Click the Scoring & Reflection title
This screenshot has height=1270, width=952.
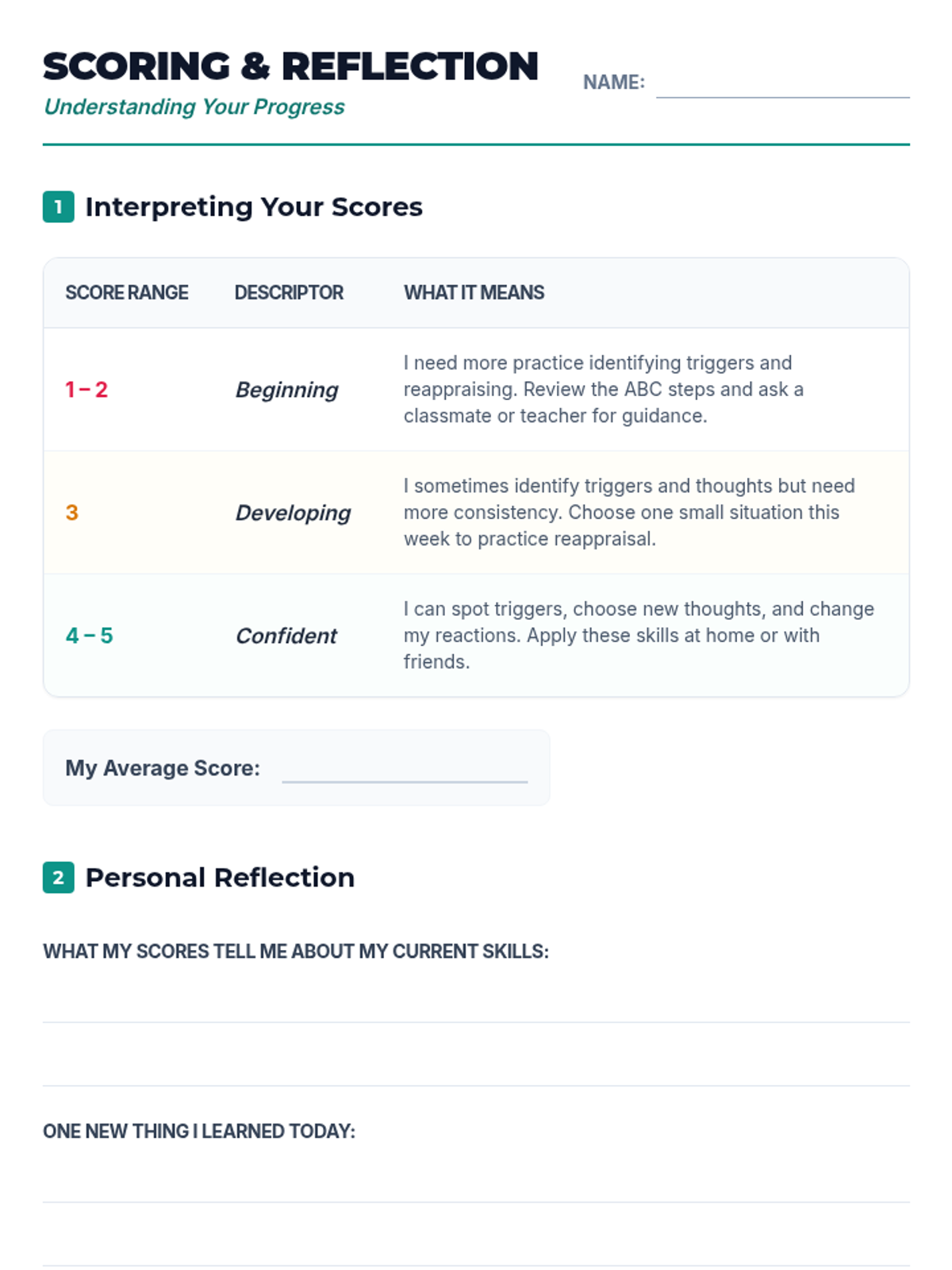pos(290,66)
